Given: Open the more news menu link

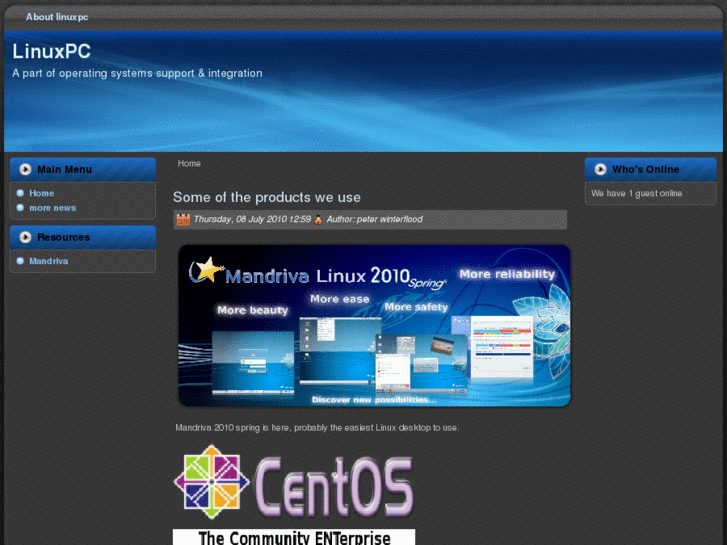Looking at the screenshot, I should tap(52, 208).
